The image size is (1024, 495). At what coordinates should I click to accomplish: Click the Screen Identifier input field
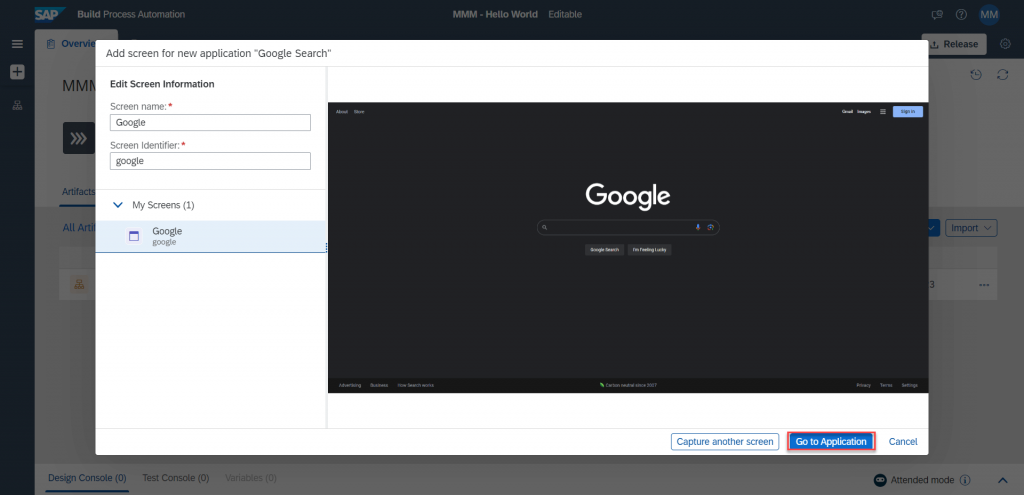(210, 161)
